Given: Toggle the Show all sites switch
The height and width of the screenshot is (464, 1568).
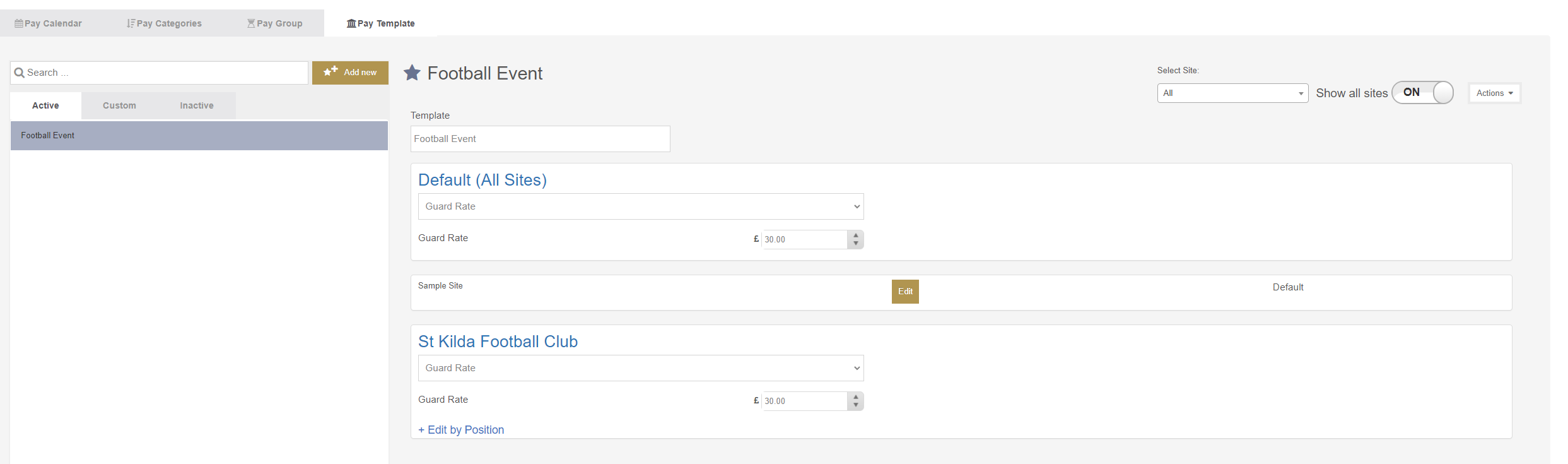Looking at the screenshot, I should tap(1422, 92).
